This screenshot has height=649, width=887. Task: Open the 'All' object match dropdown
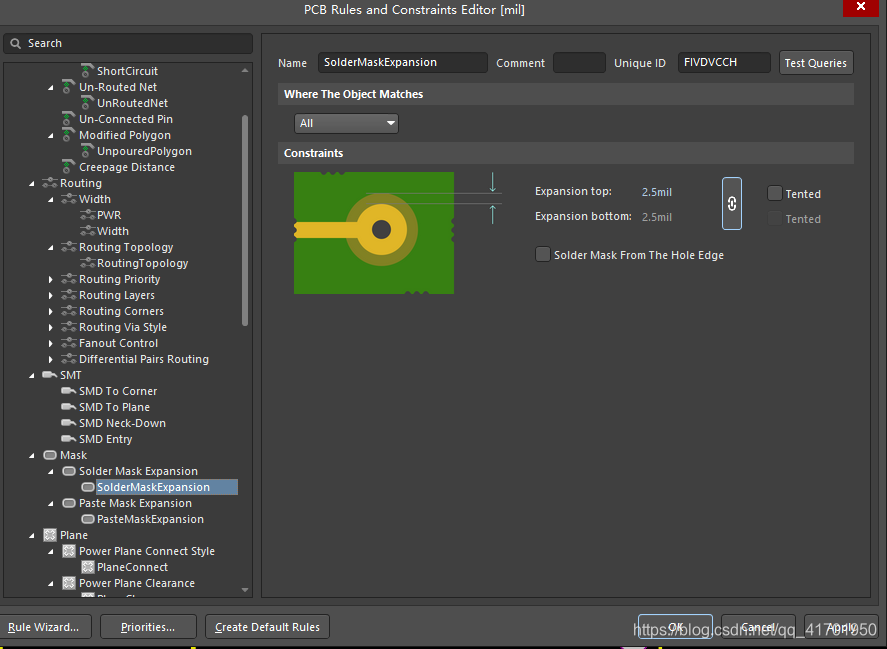(346, 123)
